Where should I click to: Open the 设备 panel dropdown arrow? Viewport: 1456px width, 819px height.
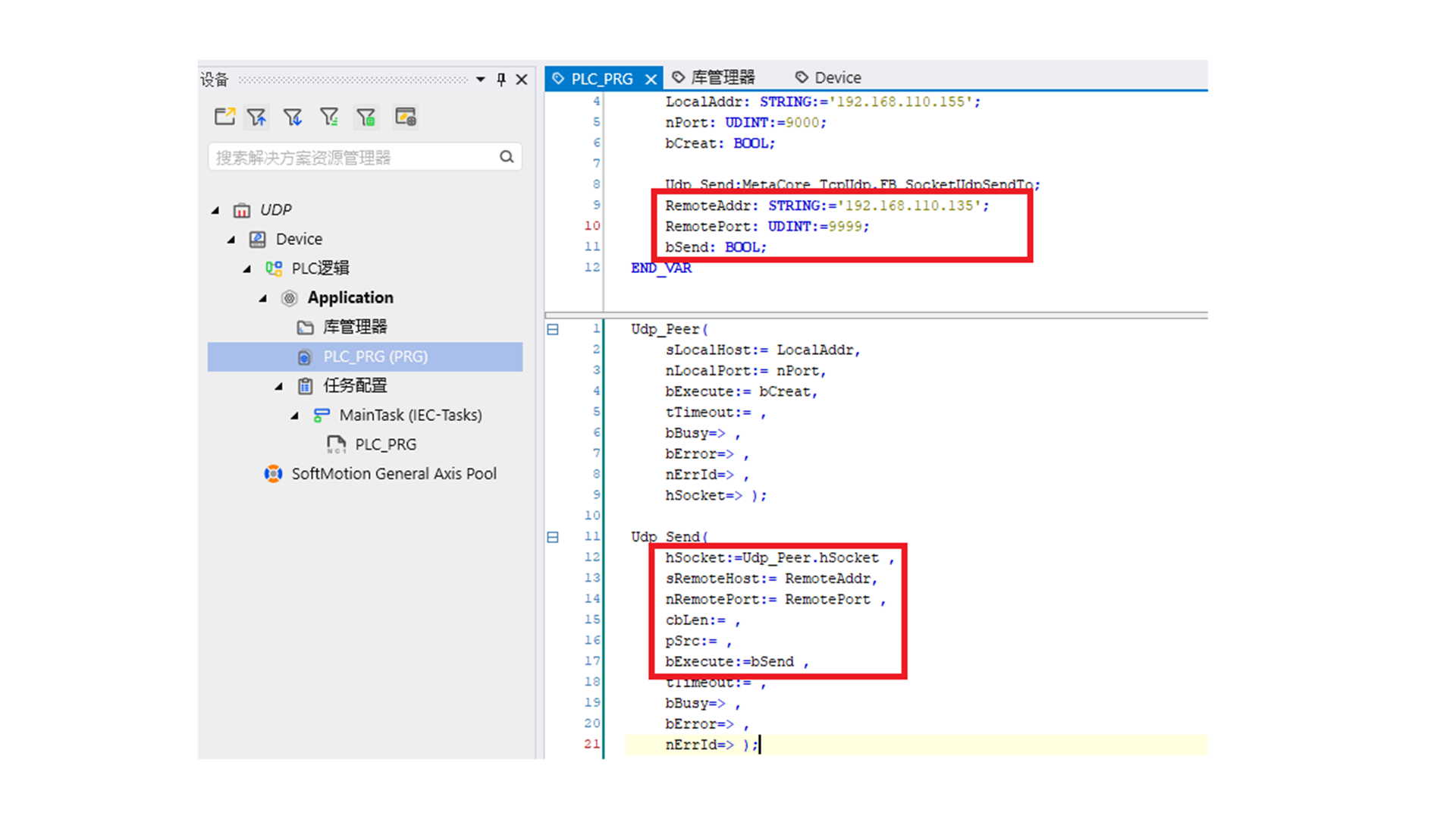coord(481,79)
